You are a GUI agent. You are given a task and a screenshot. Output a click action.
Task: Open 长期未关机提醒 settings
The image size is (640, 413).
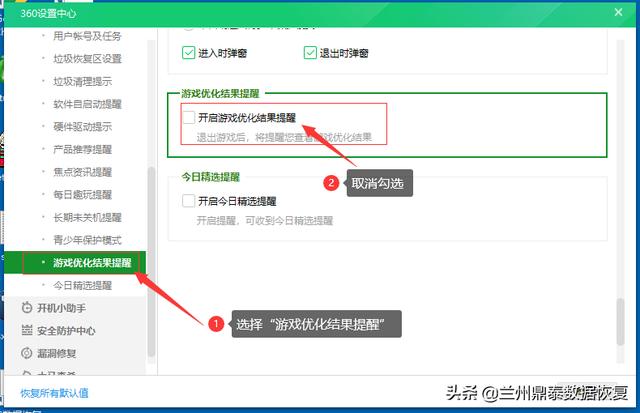click(87, 217)
